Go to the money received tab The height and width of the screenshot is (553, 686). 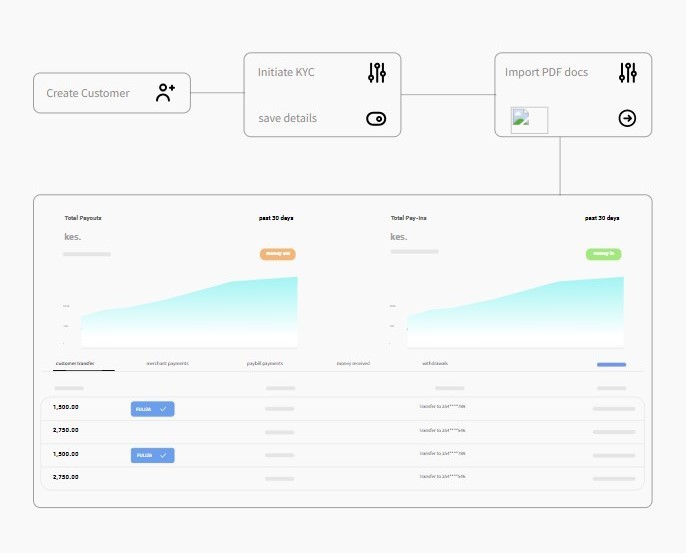coord(353,363)
